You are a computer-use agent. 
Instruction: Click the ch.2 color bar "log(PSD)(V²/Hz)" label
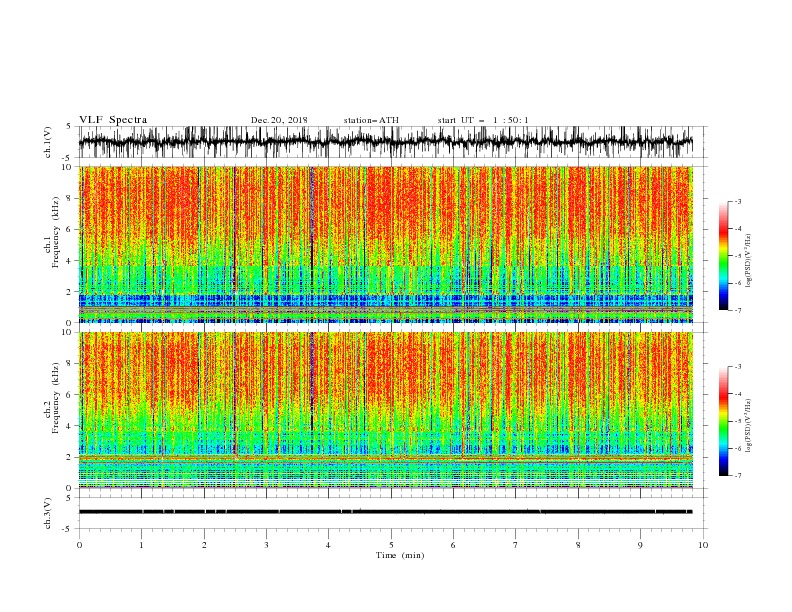click(x=749, y=427)
